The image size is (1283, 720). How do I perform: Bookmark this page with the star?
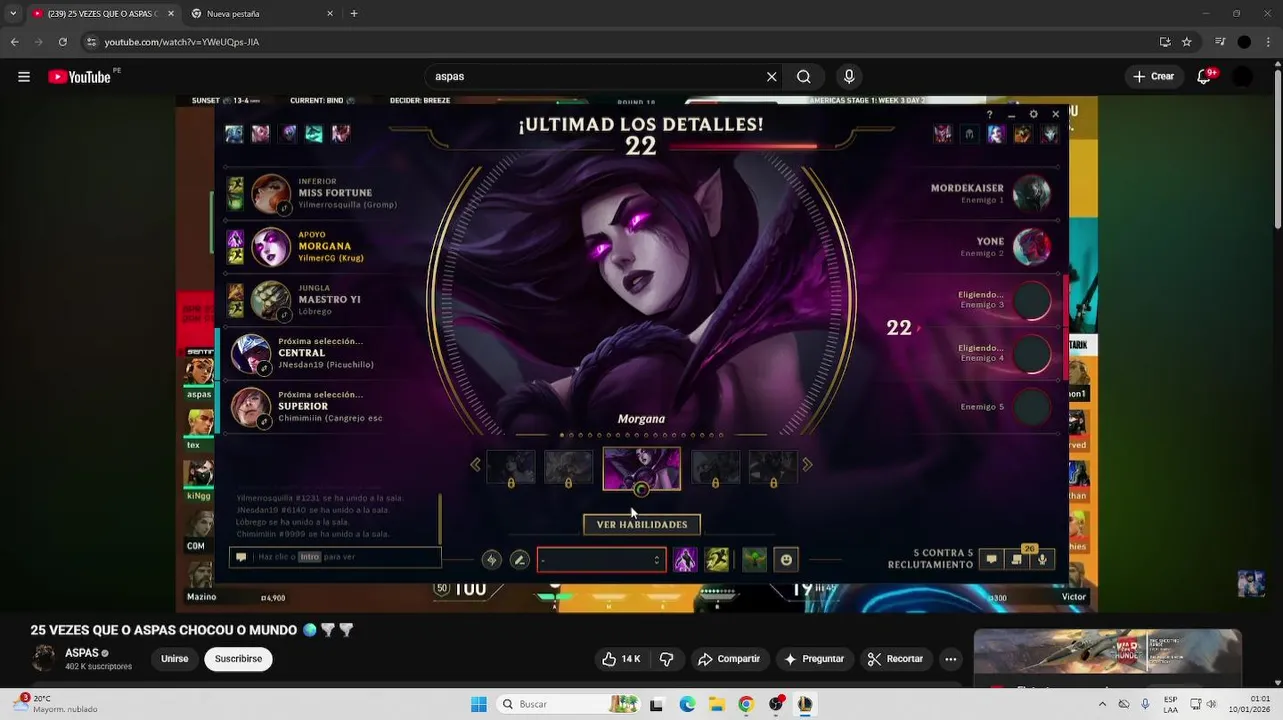click(1187, 42)
